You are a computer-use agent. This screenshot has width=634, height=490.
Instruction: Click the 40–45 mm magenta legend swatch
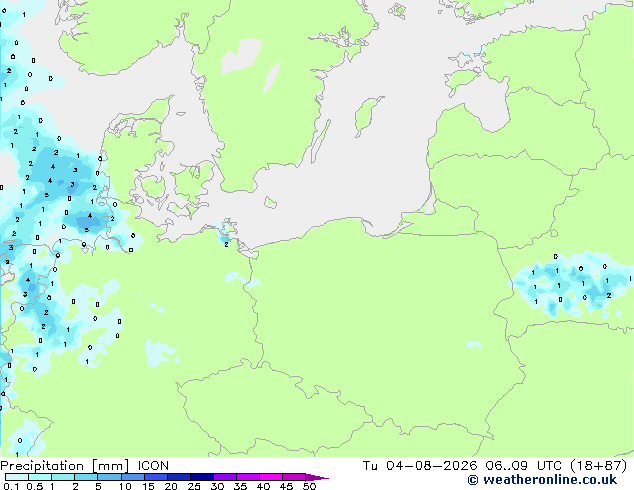pyautogui.click(x=271, y=477)
